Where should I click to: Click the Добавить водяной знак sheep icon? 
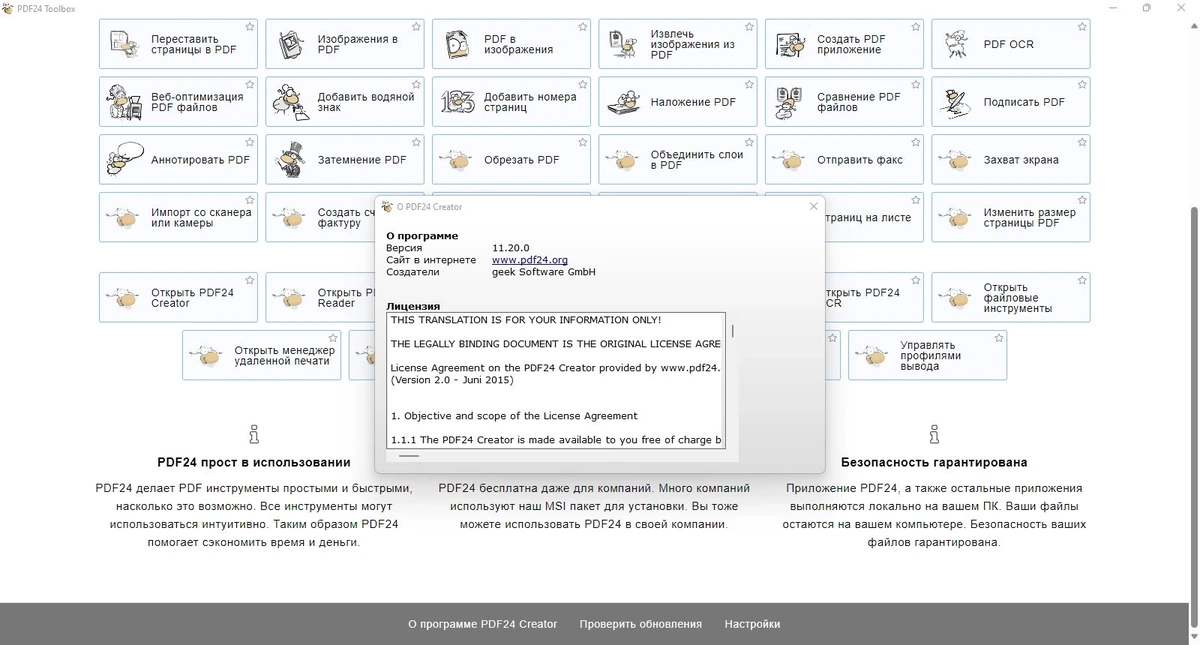point(291,102)
